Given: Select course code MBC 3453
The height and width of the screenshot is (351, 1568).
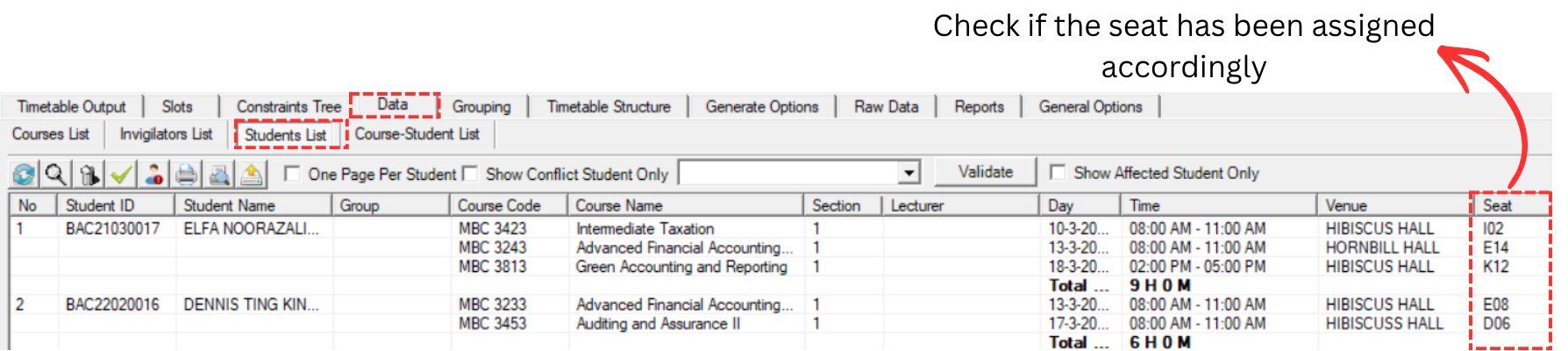Looking at the screenshot, I should 493,324.
